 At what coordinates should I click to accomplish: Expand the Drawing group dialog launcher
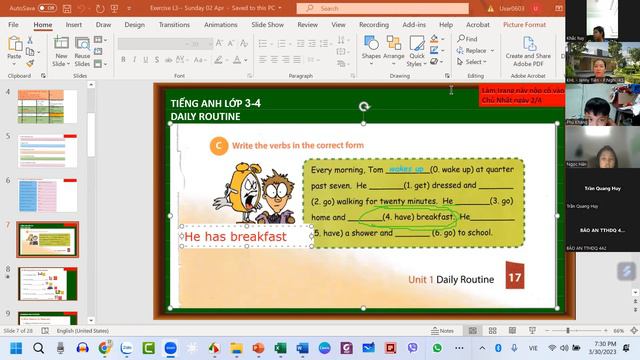tap(447, 76)
